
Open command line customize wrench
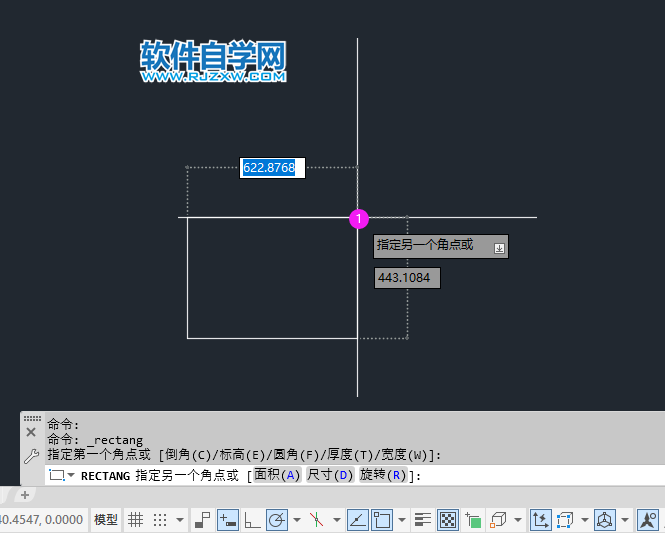[31, 456]
